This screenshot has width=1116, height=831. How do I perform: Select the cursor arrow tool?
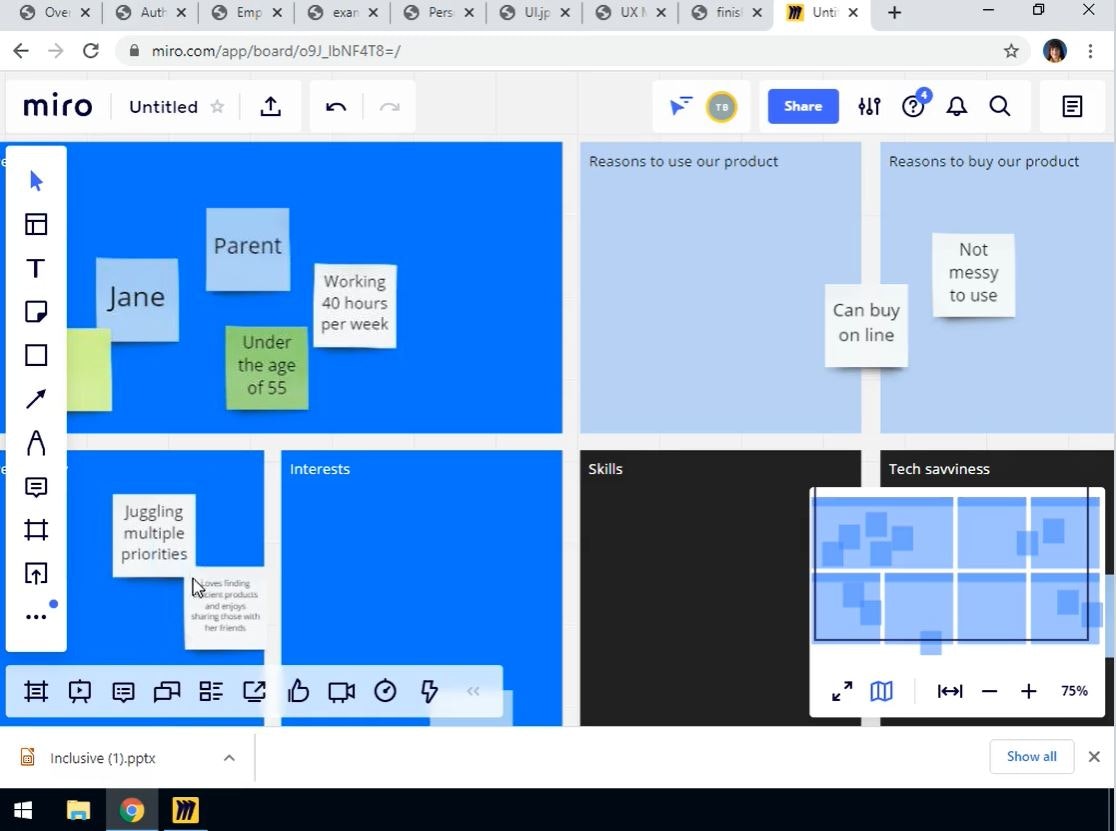pos(36,181)
